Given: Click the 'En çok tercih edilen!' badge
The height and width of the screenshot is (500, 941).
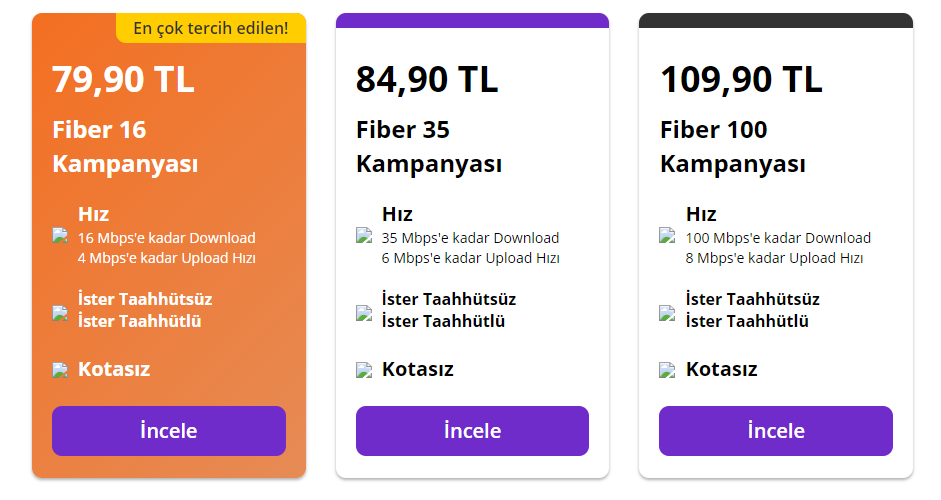Looking at the screenshot, I should tap(211, 29).
